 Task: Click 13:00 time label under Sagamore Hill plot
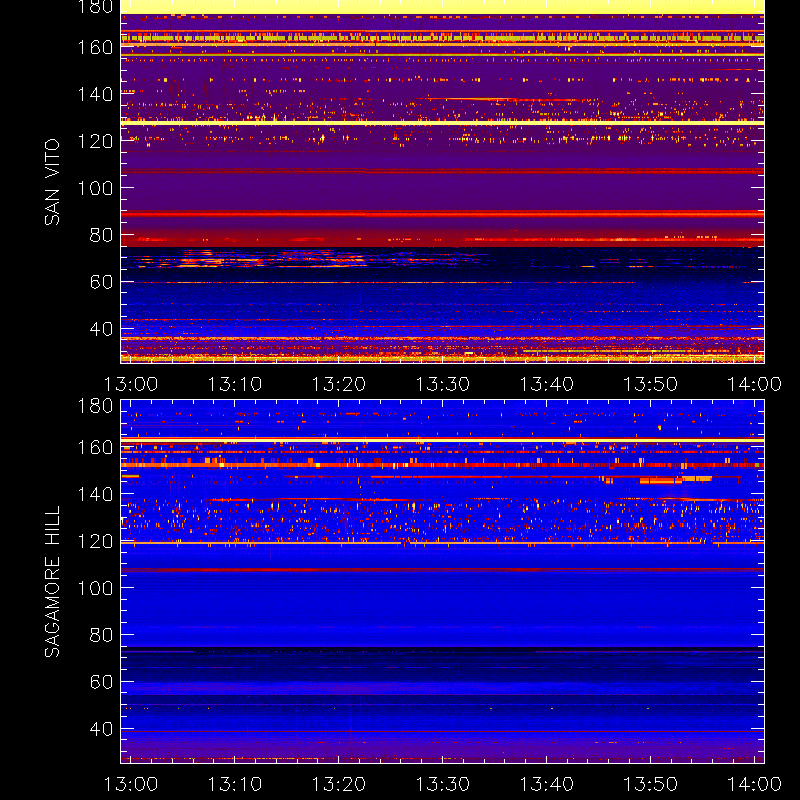click(x=131, y=784)
